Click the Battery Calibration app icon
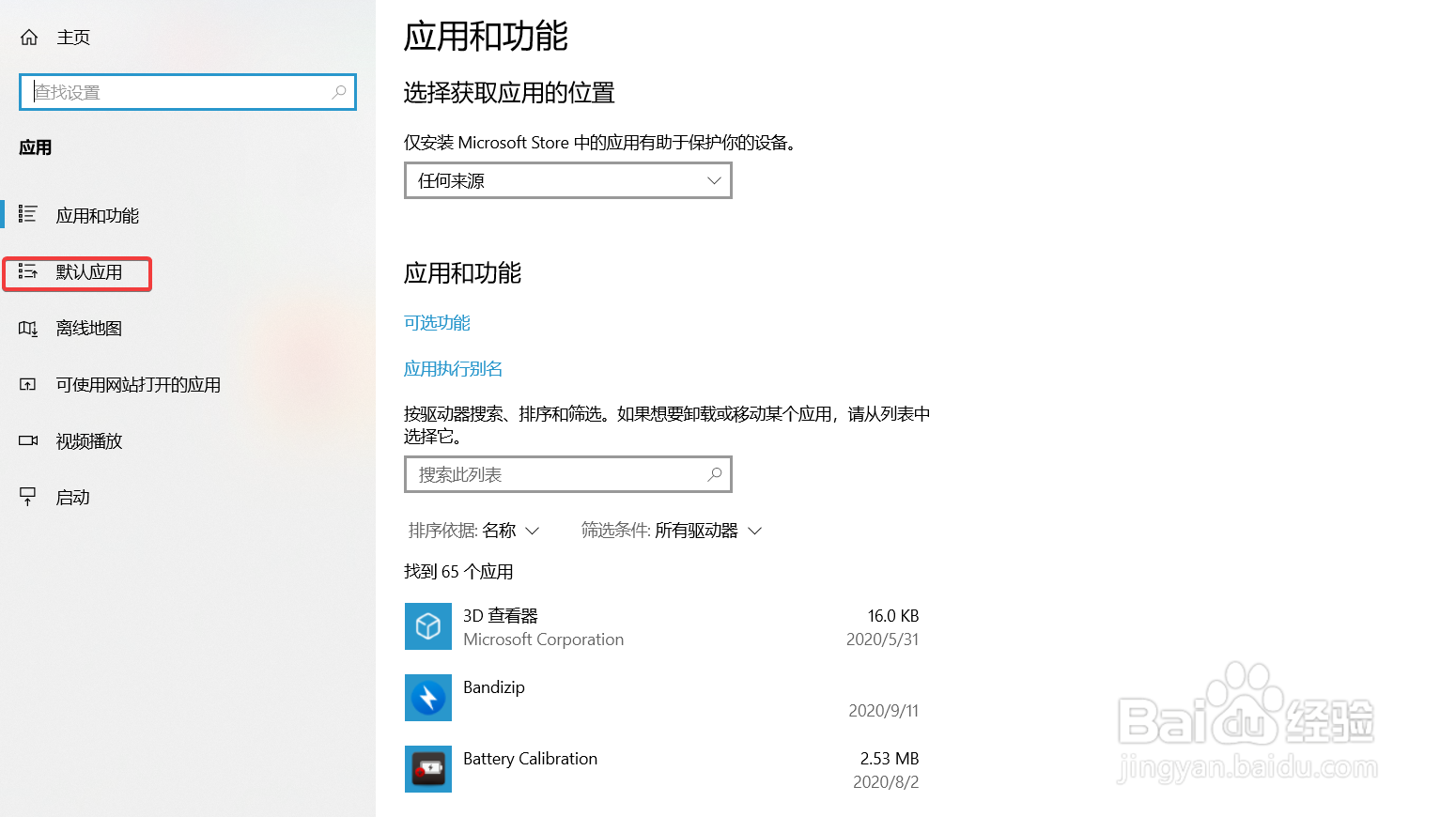The height and width of the screenshot is (817, 1456). point(428,768)
